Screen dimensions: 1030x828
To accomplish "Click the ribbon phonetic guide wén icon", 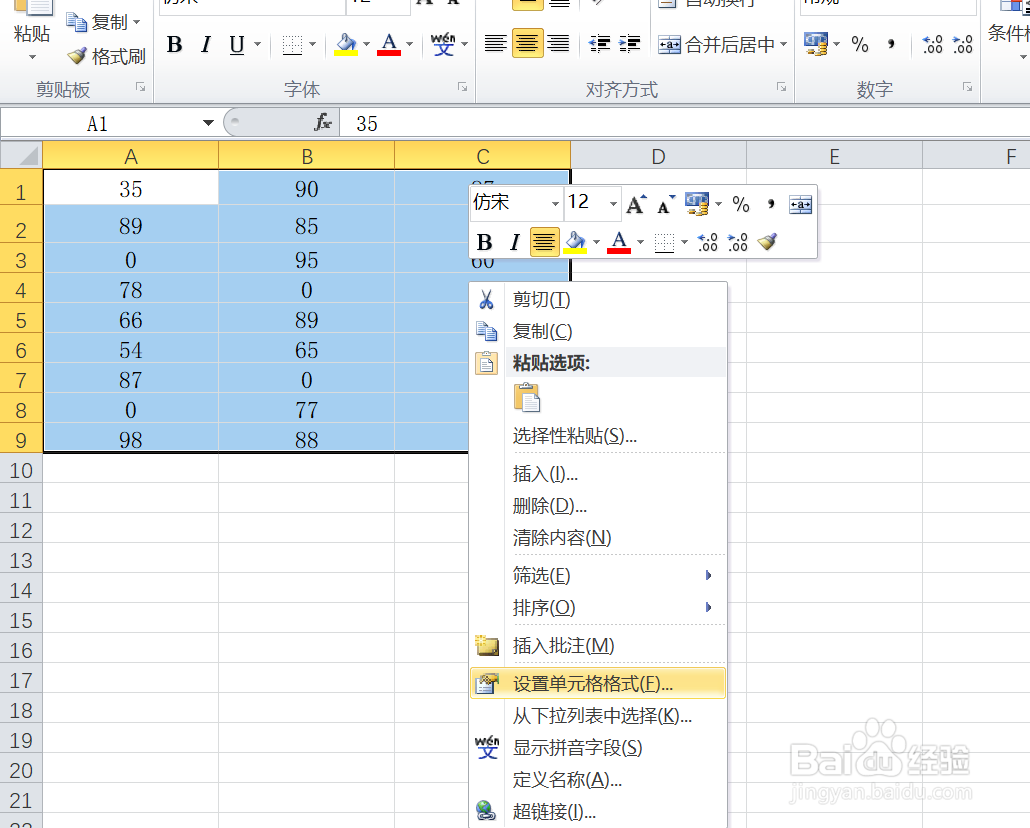I will coord(443,45).
